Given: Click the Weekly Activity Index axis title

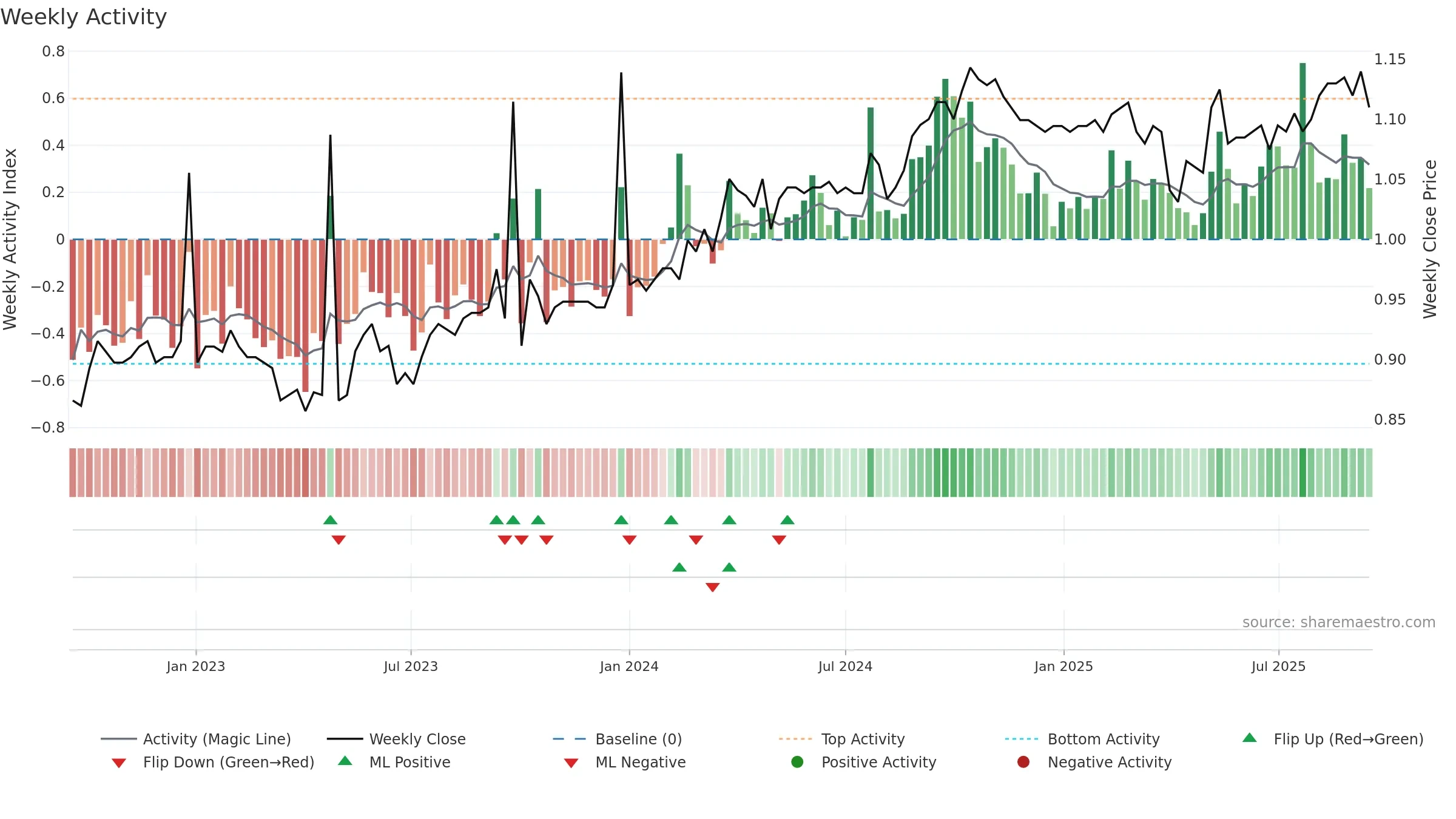Looking at the screenshot, I should coord(10,239).
